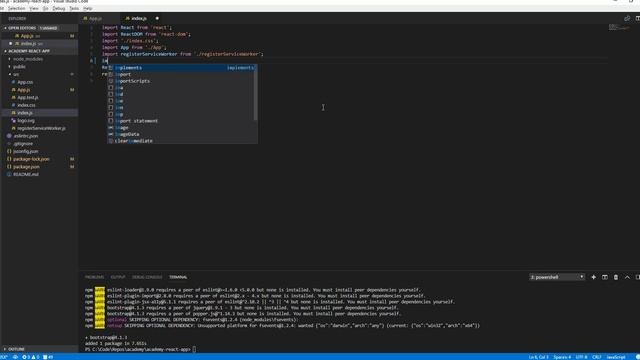The height and width of the screenshot is (360, 640).
Task: Click the terminal prompt input line
Action: point(140,349)
